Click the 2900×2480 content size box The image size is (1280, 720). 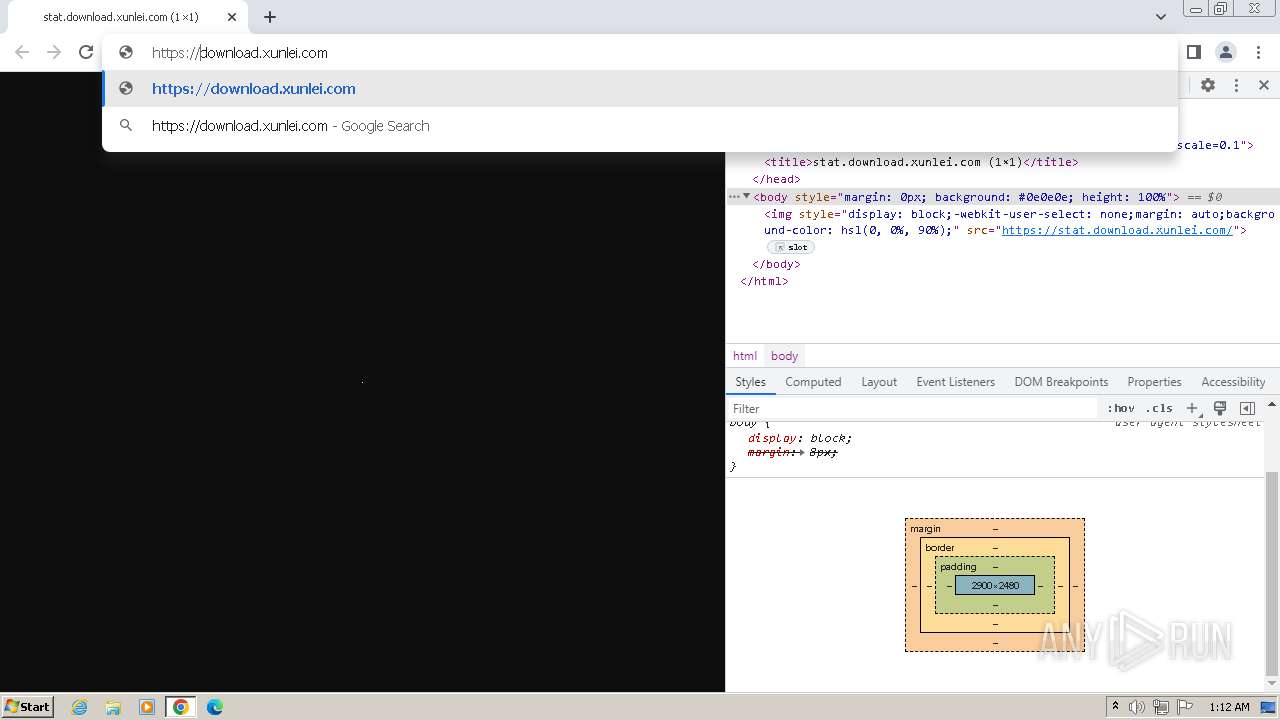[995, 586]
